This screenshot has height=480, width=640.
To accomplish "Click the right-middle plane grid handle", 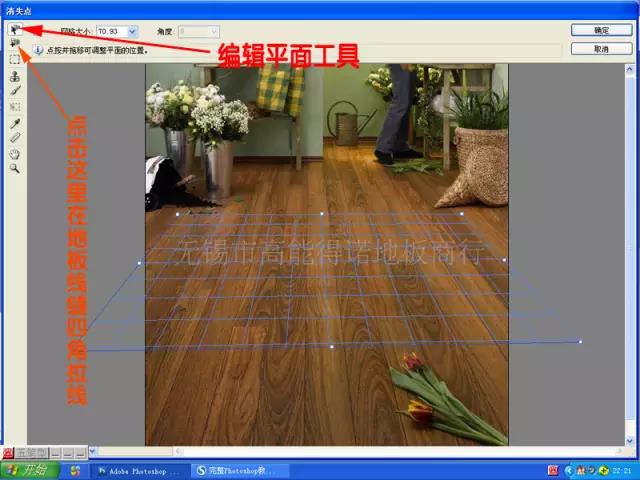I will tap(504, 260).
